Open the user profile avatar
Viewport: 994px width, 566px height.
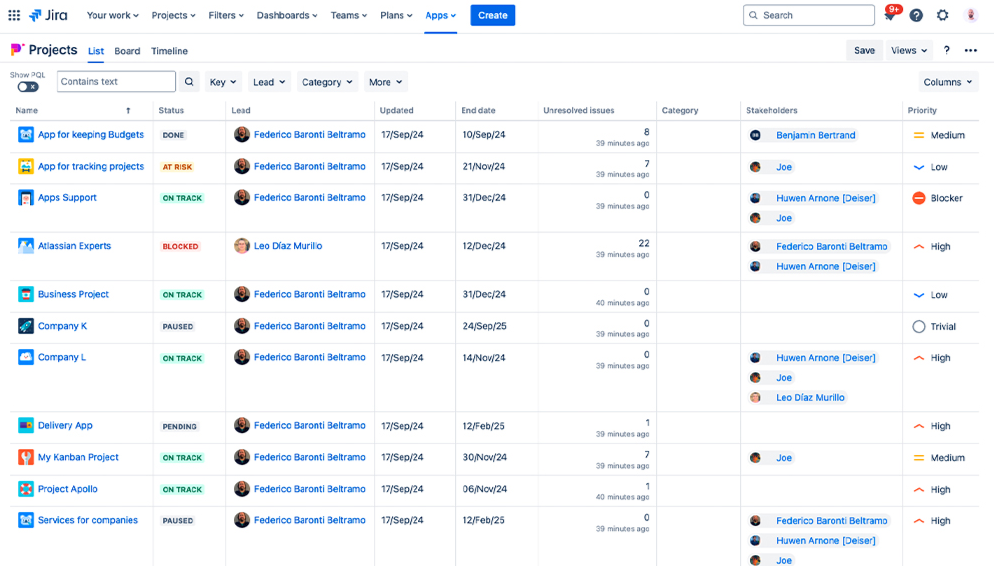tap(971, 15)
